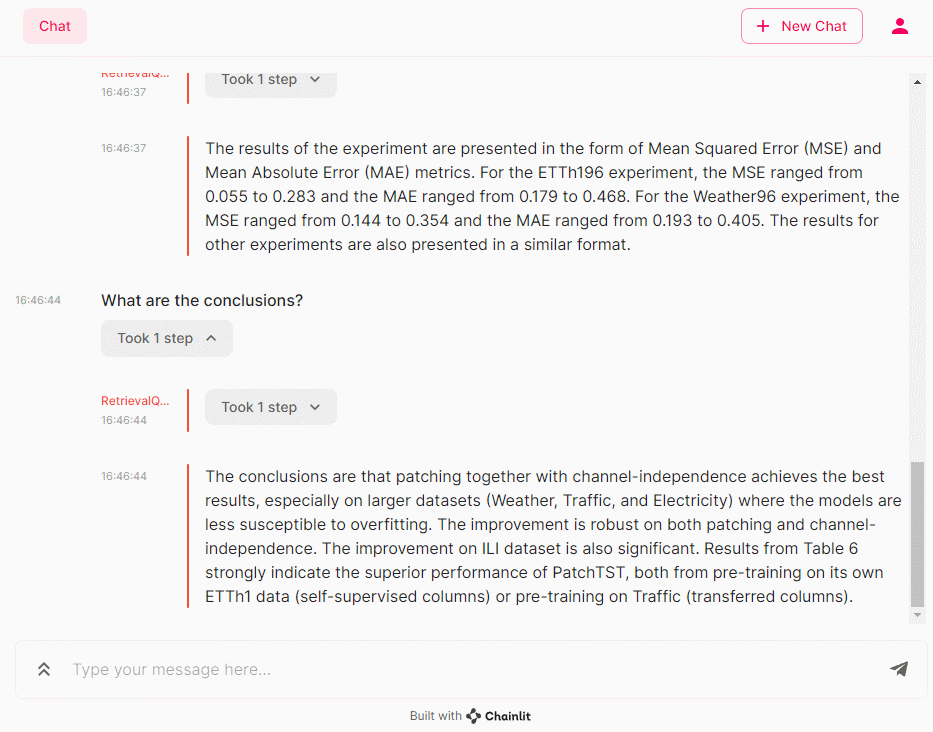The image size is (933, 732).
Task: Click the plus icon in New Chat
Action: (763, 27)
